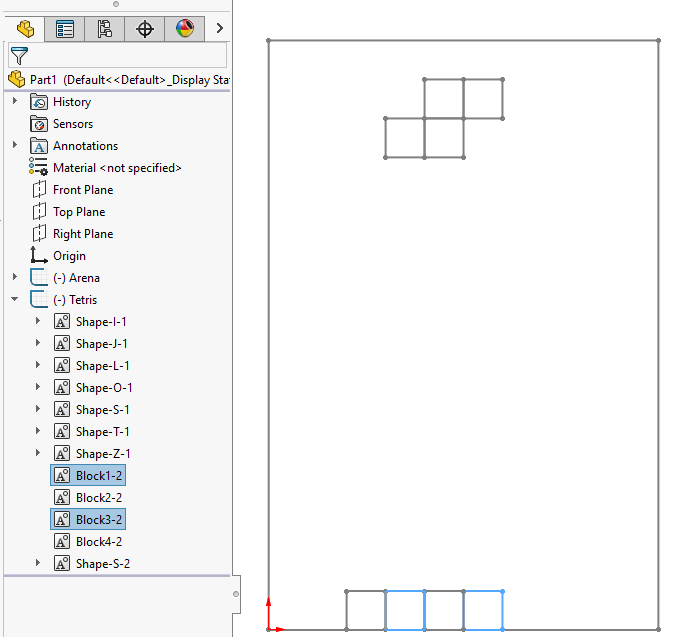Open the ConfigurationManager tab
The image size is (679, 637).
(x=105, y=29)
